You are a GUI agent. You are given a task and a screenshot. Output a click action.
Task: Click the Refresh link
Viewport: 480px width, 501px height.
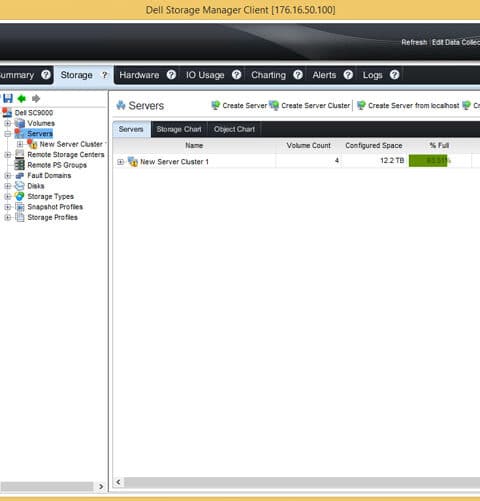pos(414,42)
